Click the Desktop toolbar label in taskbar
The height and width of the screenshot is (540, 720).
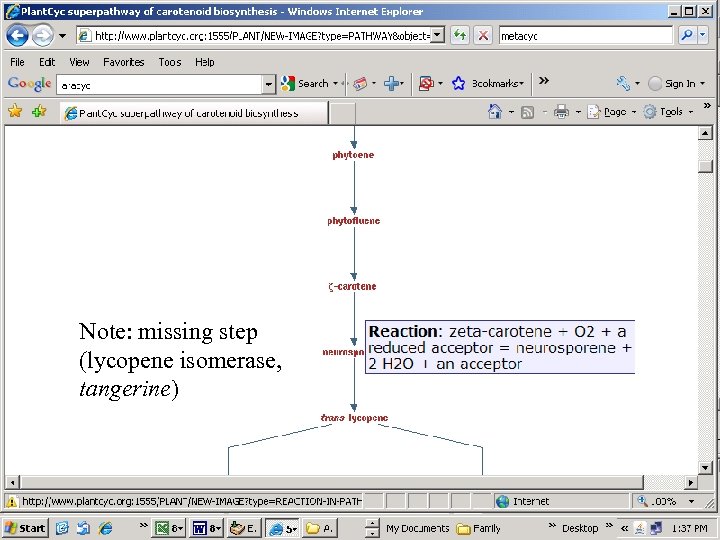(580, 529)
